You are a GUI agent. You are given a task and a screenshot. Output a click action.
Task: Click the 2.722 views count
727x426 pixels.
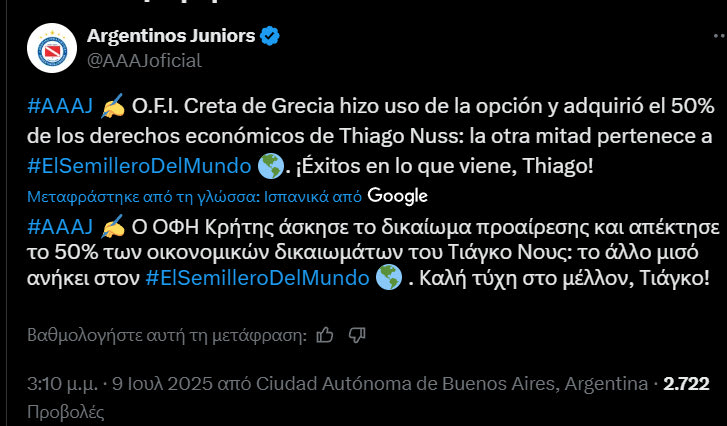686,384
